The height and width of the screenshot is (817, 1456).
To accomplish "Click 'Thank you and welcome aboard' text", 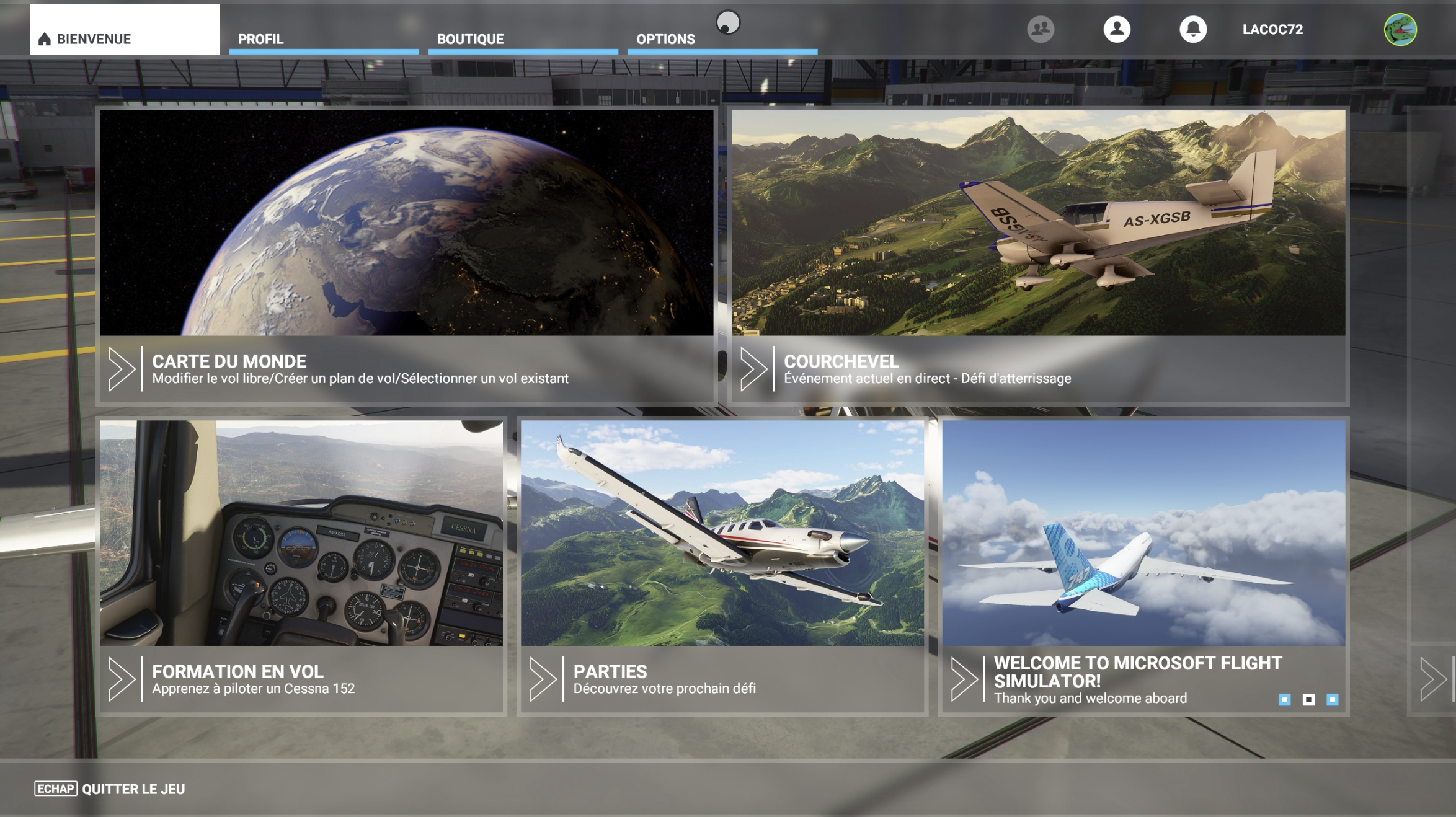I will (x=1090, y=698).
